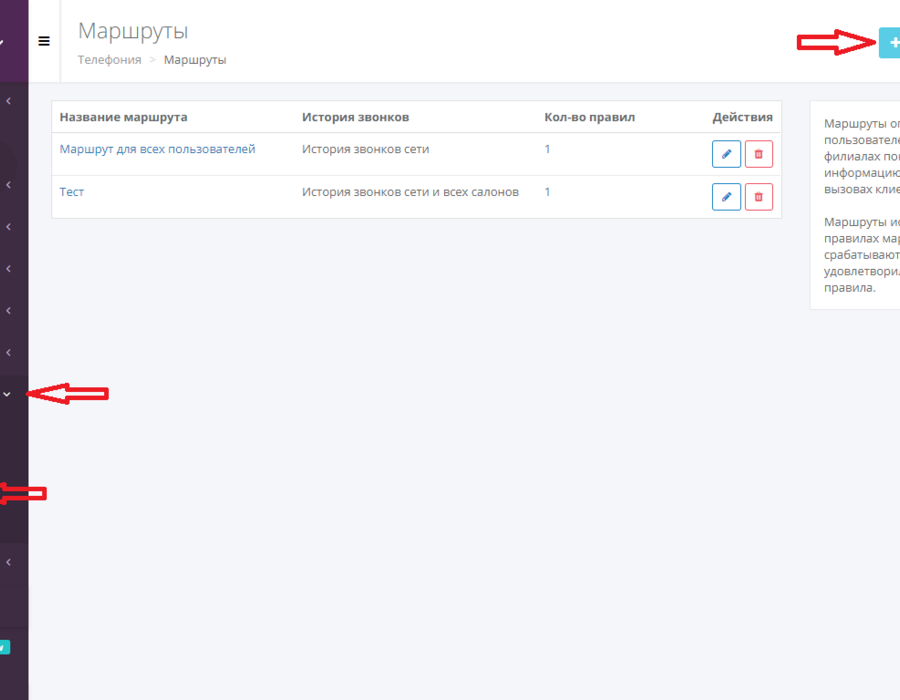Open the 'Маршрут для всех пользователей' link
Image resolution: width=900 pixels, height=700 pixels.
click(157, 149)
